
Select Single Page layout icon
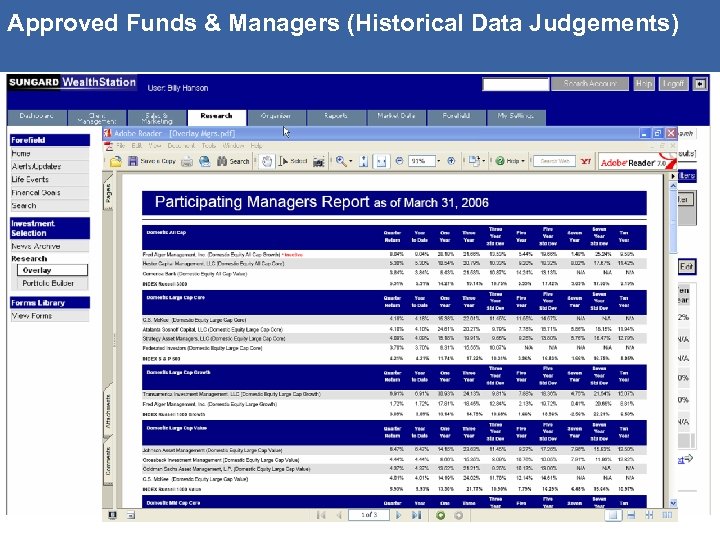(613, 515)
